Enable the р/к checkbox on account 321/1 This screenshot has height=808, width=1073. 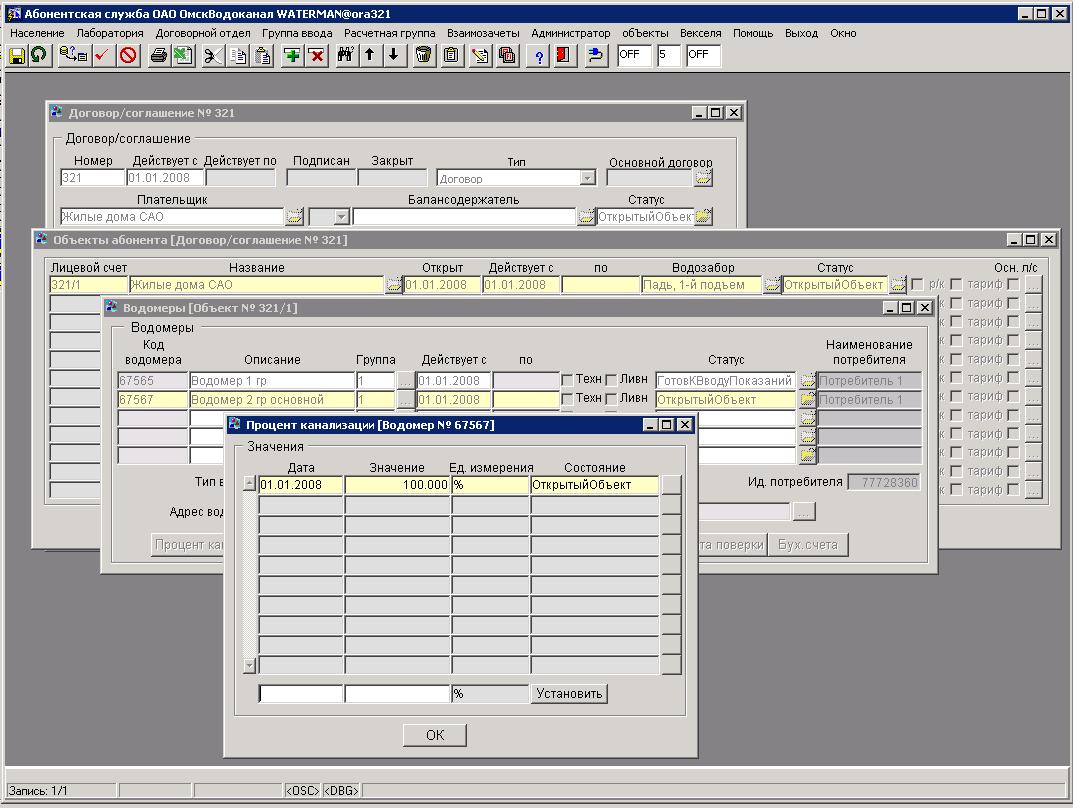point(918,285)
